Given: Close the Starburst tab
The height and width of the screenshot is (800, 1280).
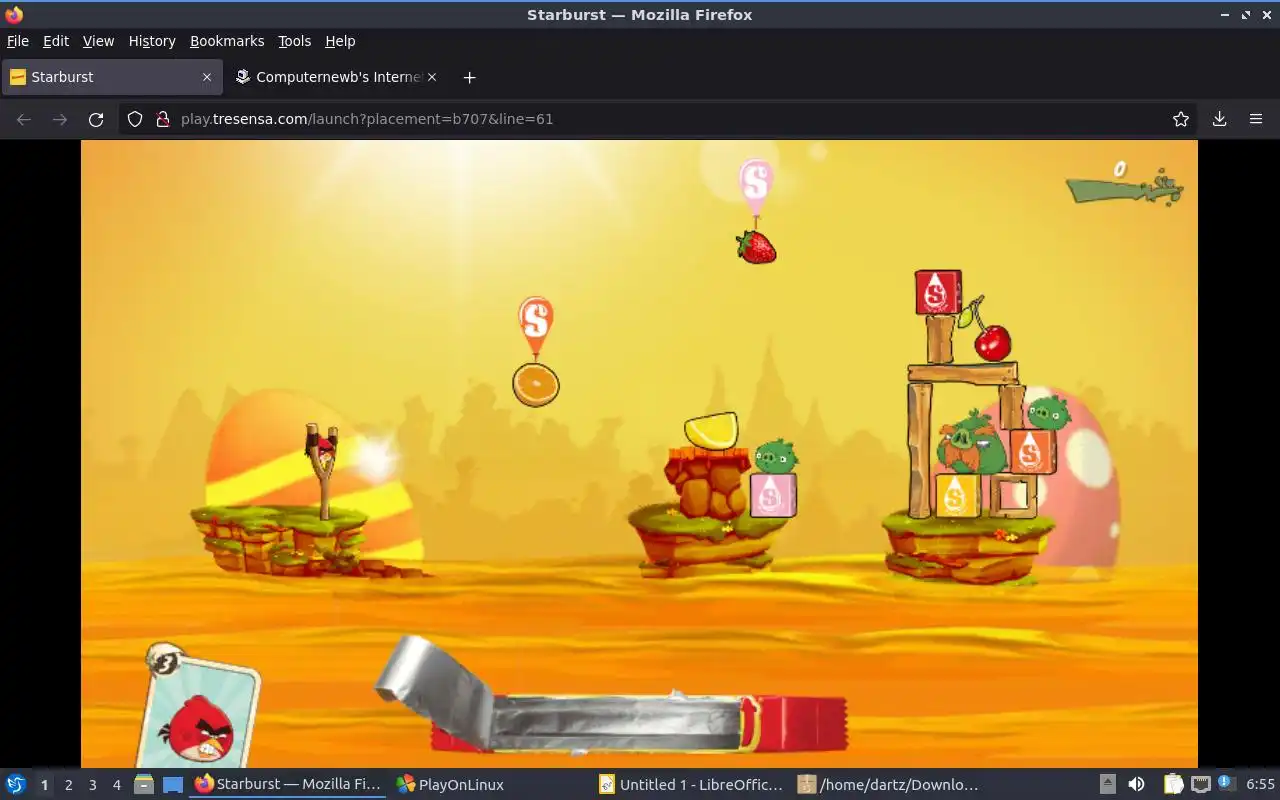Looking at the screenshot, I should pyautogui.click(x=207, y=77).
